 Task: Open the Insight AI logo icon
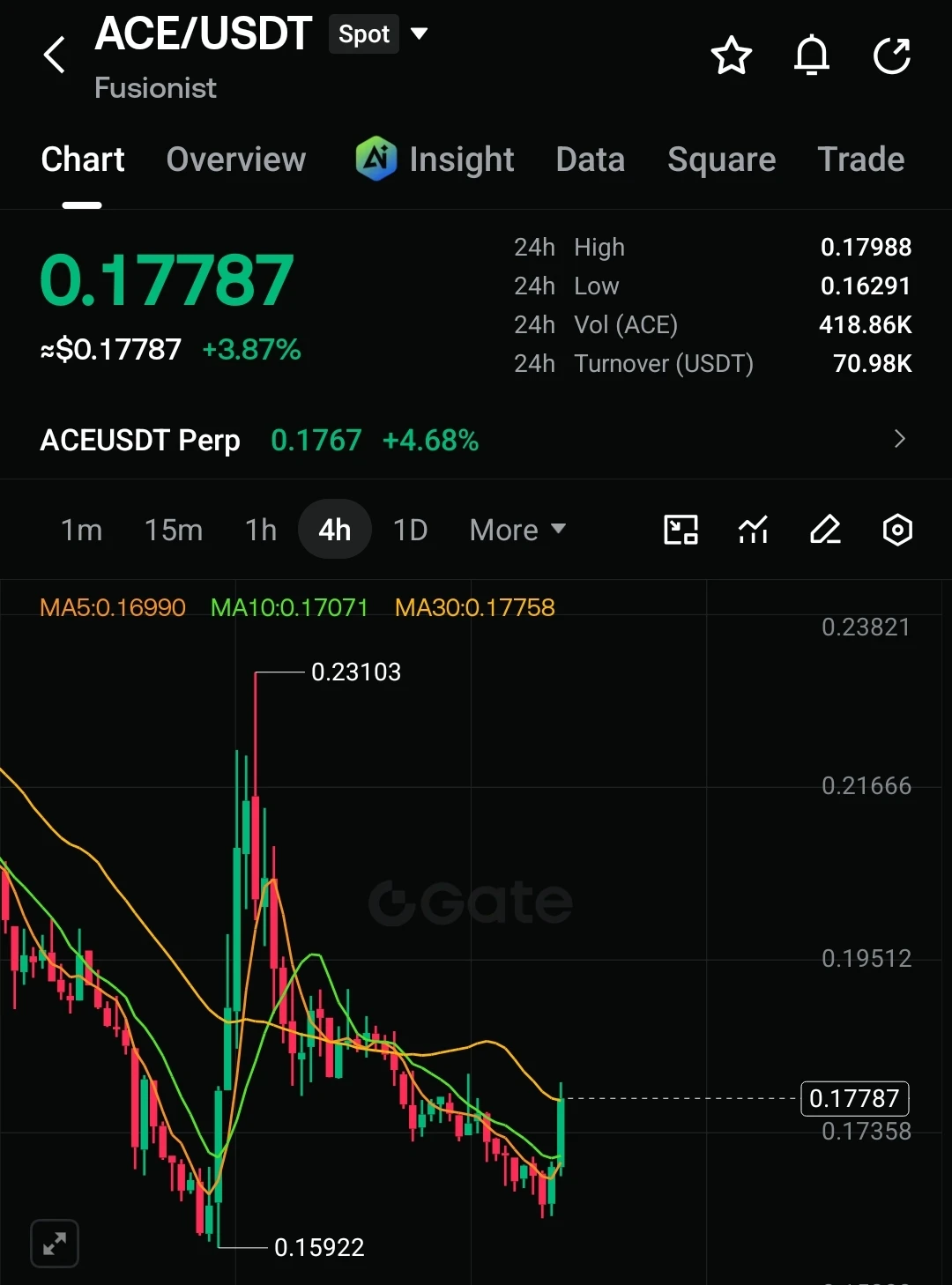tap(376, 159)
